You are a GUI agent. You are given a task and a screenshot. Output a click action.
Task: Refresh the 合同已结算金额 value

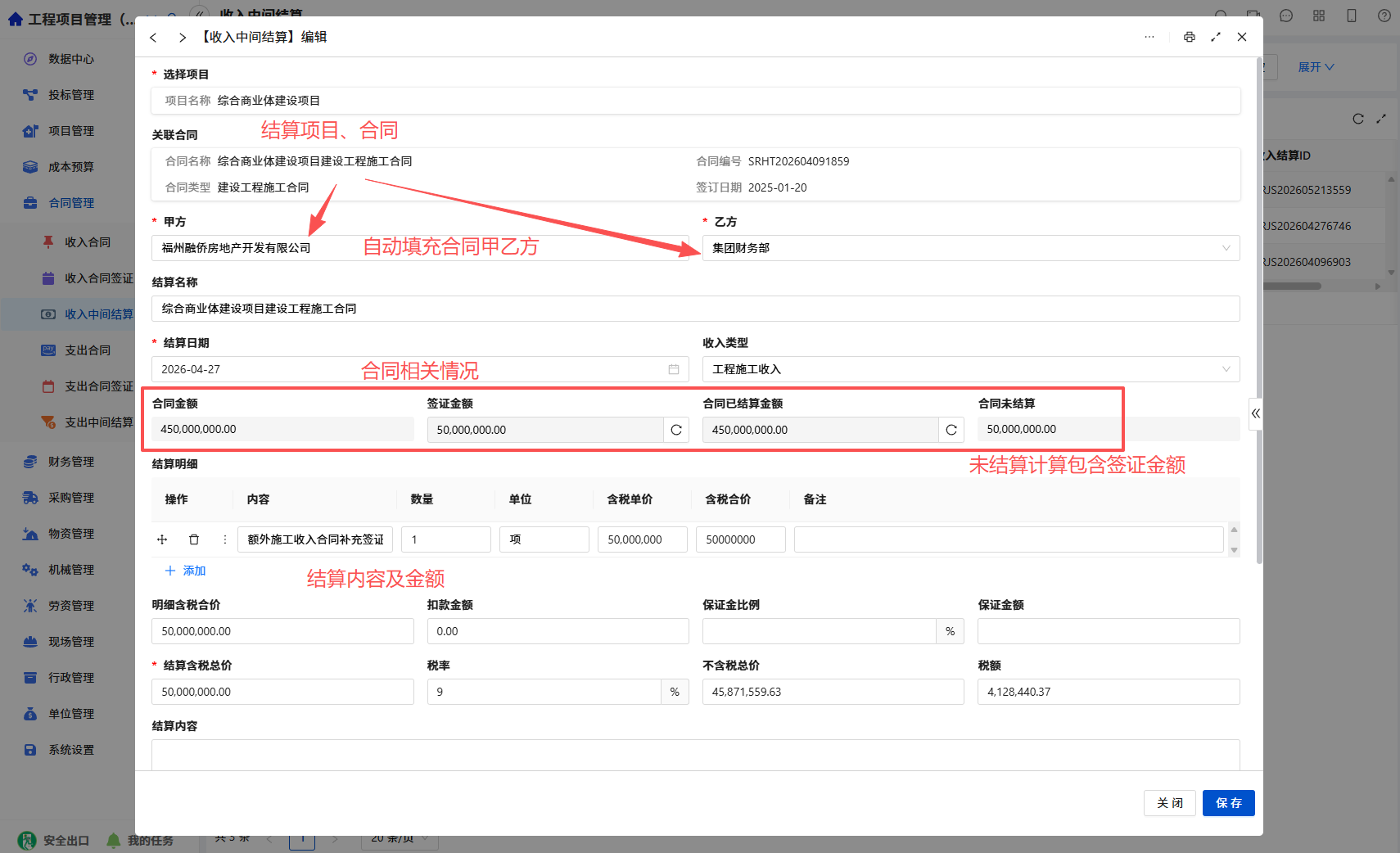point(951,430)
